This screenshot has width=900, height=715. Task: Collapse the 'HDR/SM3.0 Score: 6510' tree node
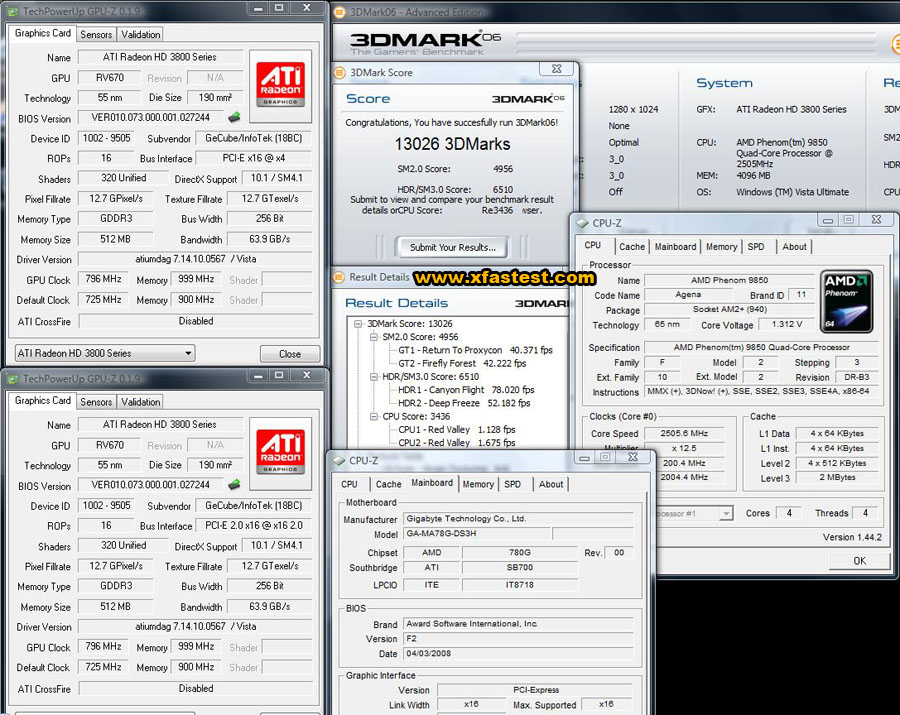tap(374, 376)
